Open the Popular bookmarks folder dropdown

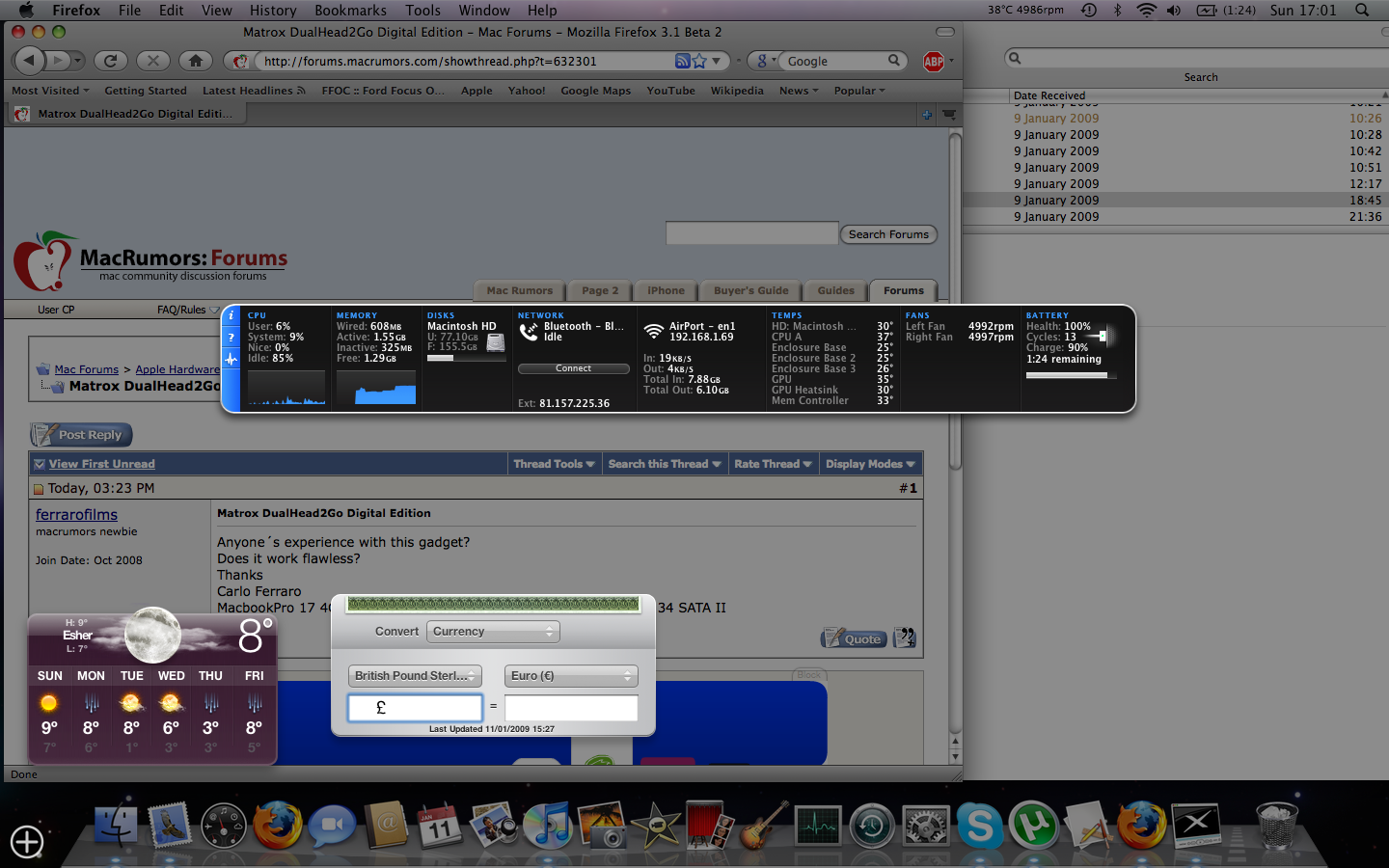859,91
